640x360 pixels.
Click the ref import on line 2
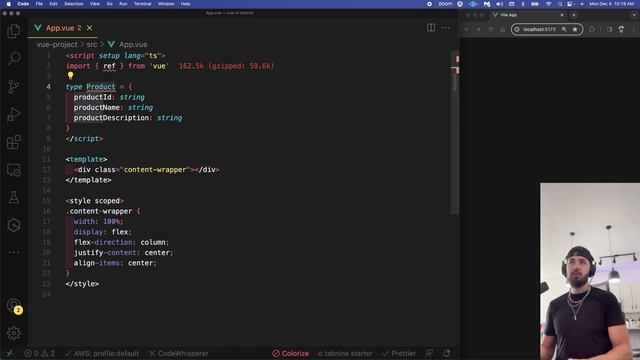coord(109,66)
